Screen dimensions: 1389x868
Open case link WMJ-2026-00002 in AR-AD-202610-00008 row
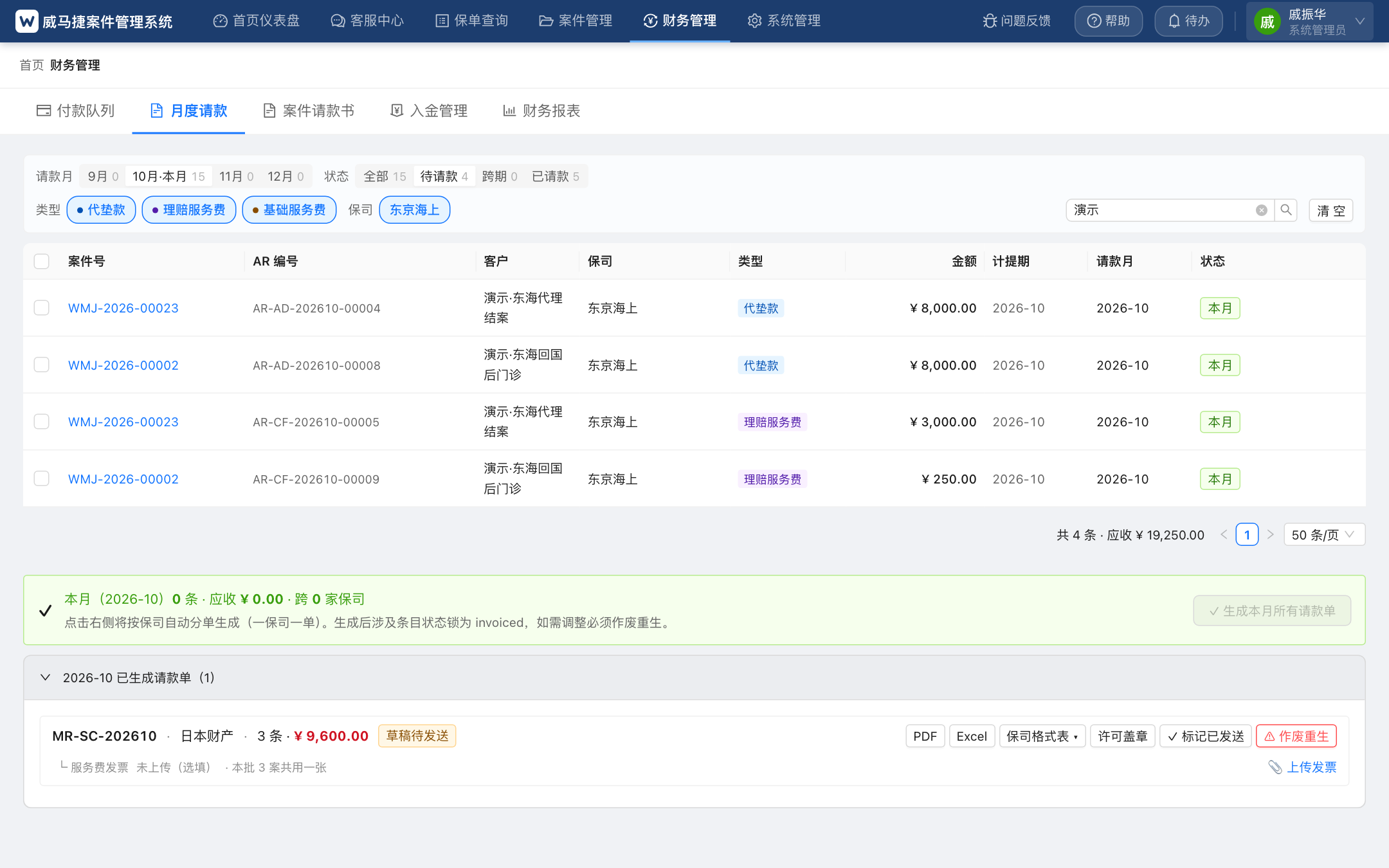click(x=123, y=365)
